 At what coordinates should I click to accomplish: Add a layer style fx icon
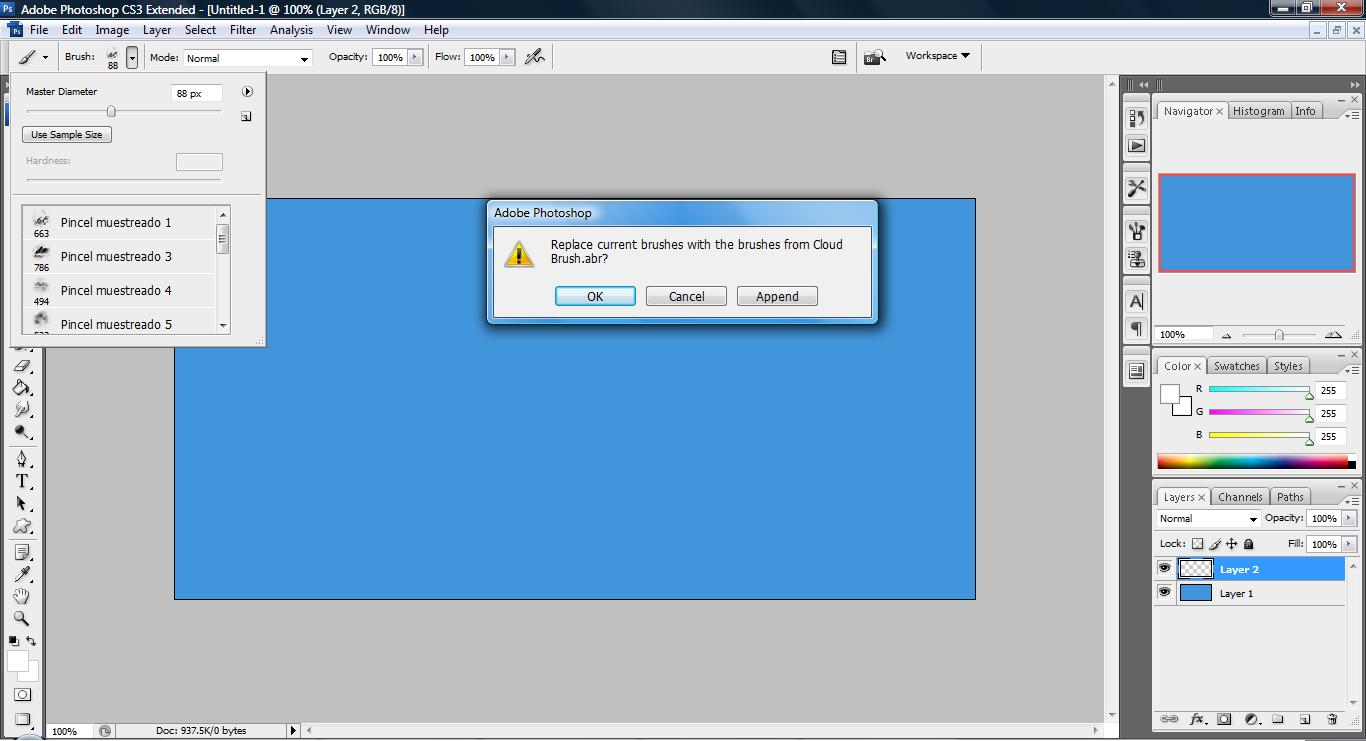click(1197, 719)
